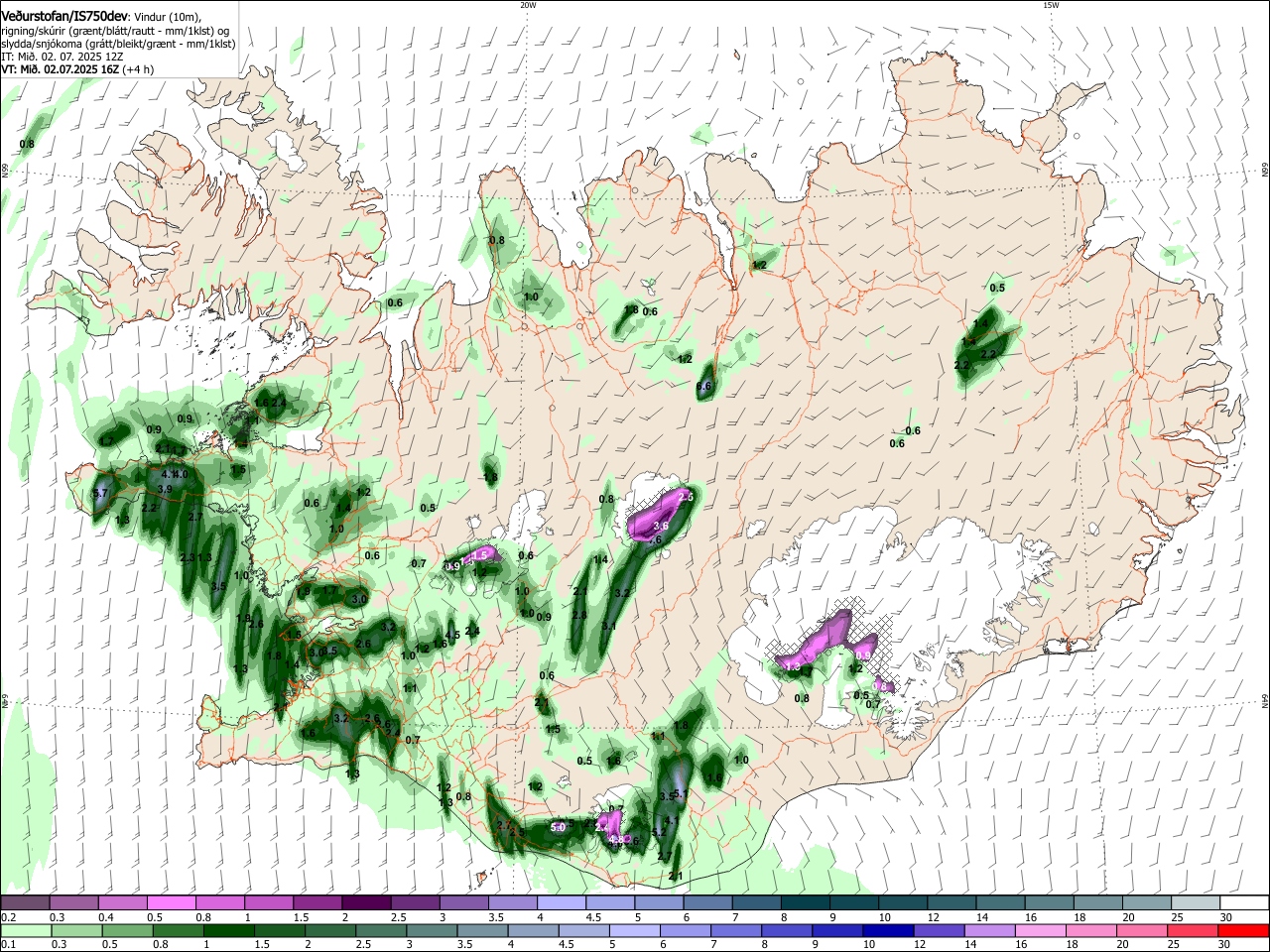The image size is (1270, 952).
Task: Pick the bright red lower swatch right of 30
Action: tap(1244, 930)
